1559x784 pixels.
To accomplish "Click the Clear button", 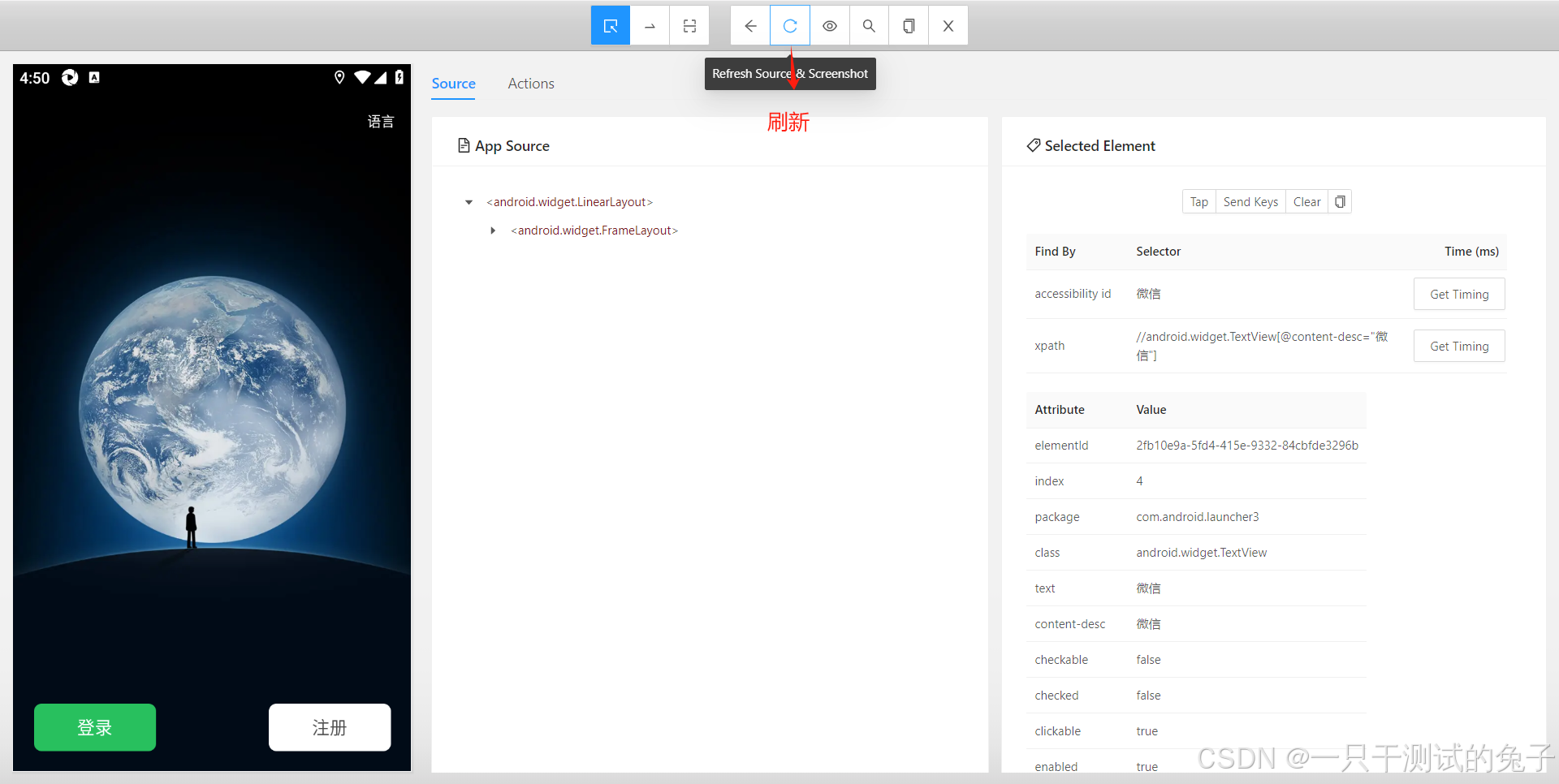I will (1306, 202).
